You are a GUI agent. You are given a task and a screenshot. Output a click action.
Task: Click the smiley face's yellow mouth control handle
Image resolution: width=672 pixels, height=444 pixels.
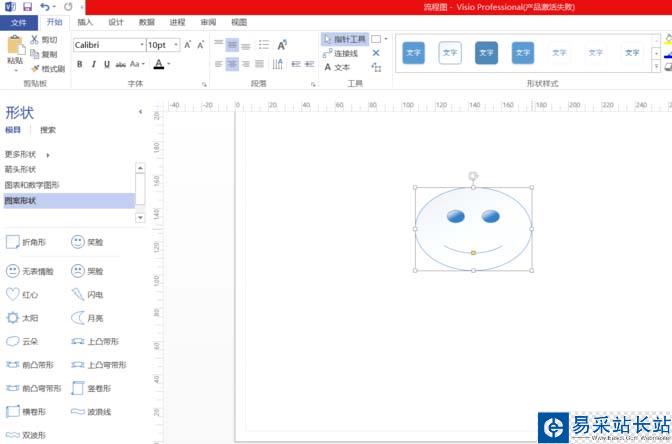coord(473,253)
